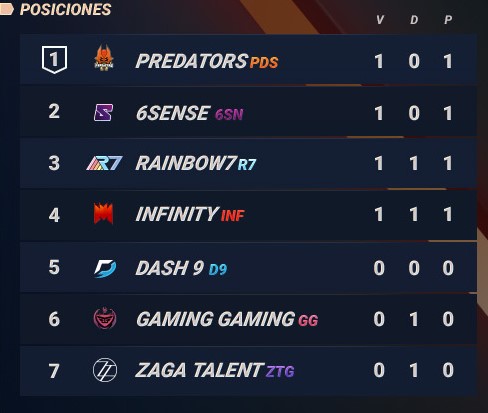This screenshot has width=488, height=413.
Task: Select the RAINBOW7 team name
Action: (186, 163)
